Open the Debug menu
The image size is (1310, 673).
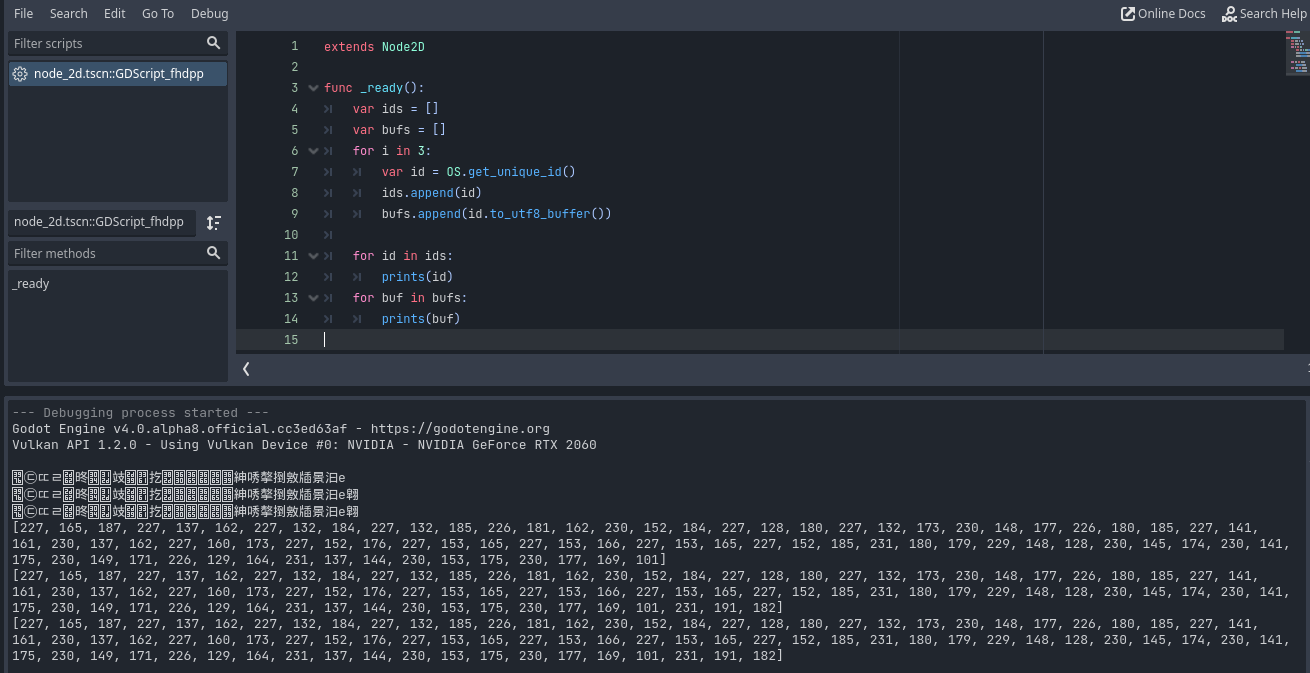[x=209, y=13]
